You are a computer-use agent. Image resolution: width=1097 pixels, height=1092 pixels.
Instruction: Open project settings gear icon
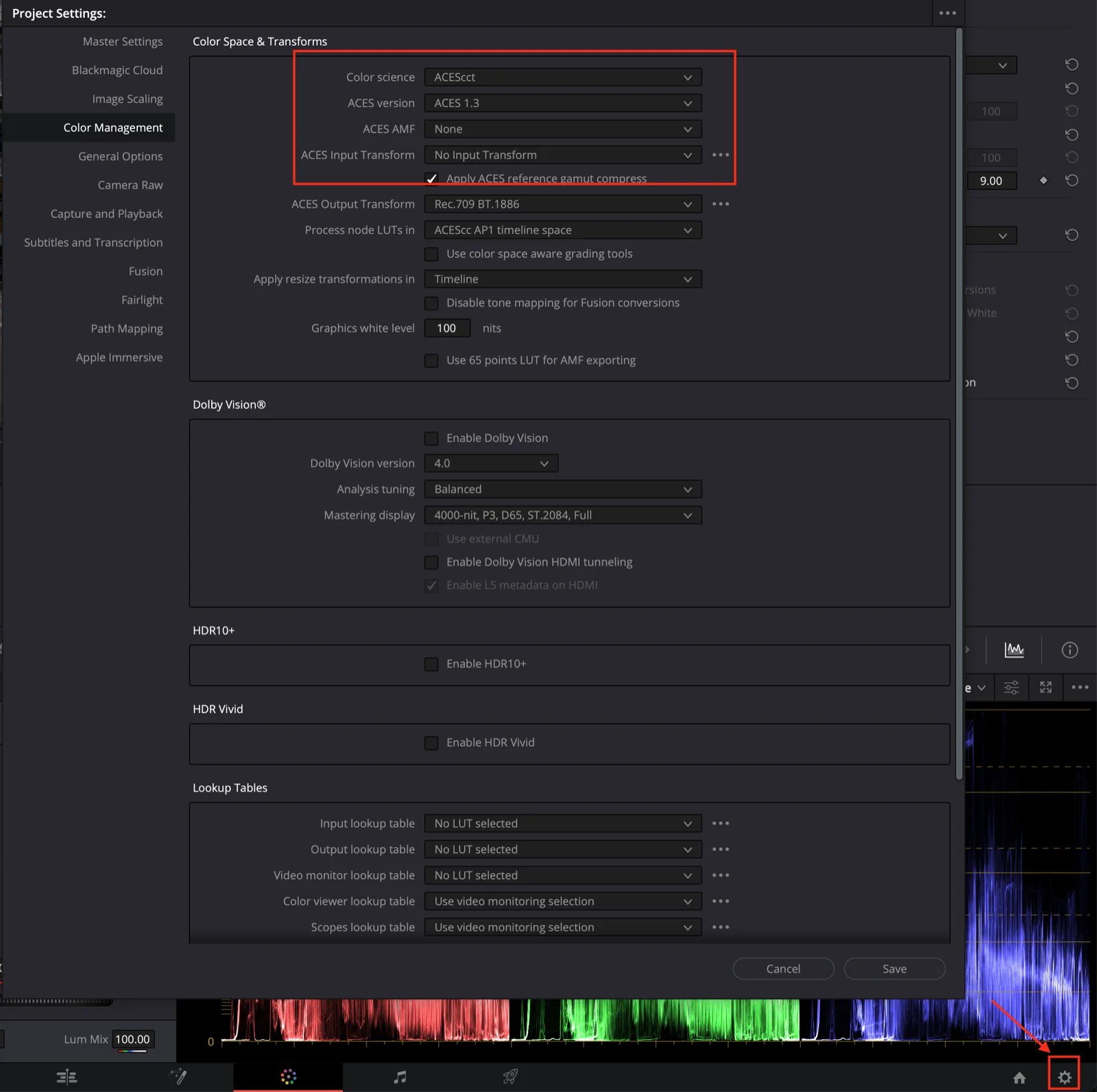(x=1064, y=1078)
